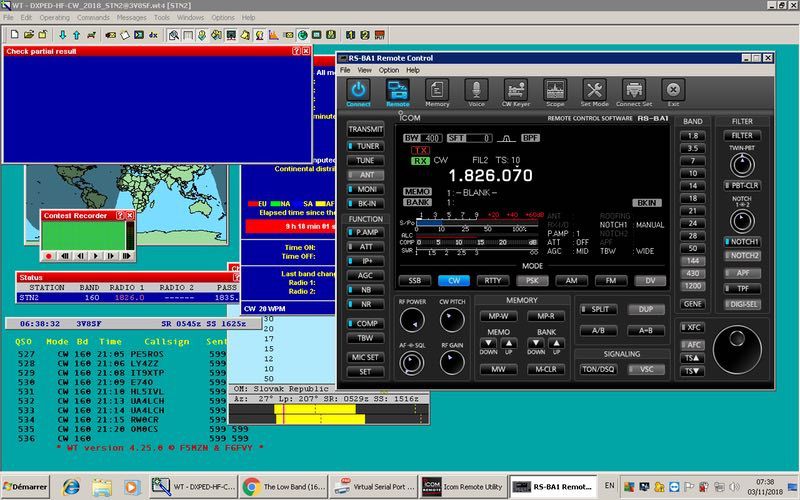The height and width of the screenshot is (500, 800).
Task: Open the Connect Set icon
Action: (x=634, y=90)
